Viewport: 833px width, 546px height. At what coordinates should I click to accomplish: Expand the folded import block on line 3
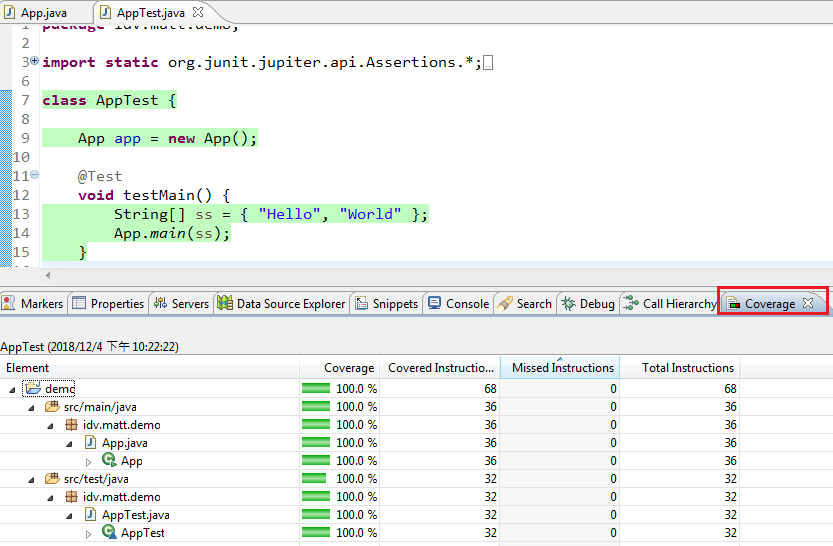tap(35, 61)
